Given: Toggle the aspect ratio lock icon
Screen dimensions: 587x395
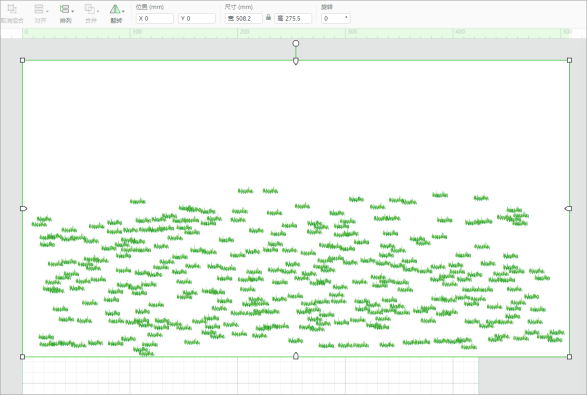Looking at the screenshot, I should click(x=268, y=18).
